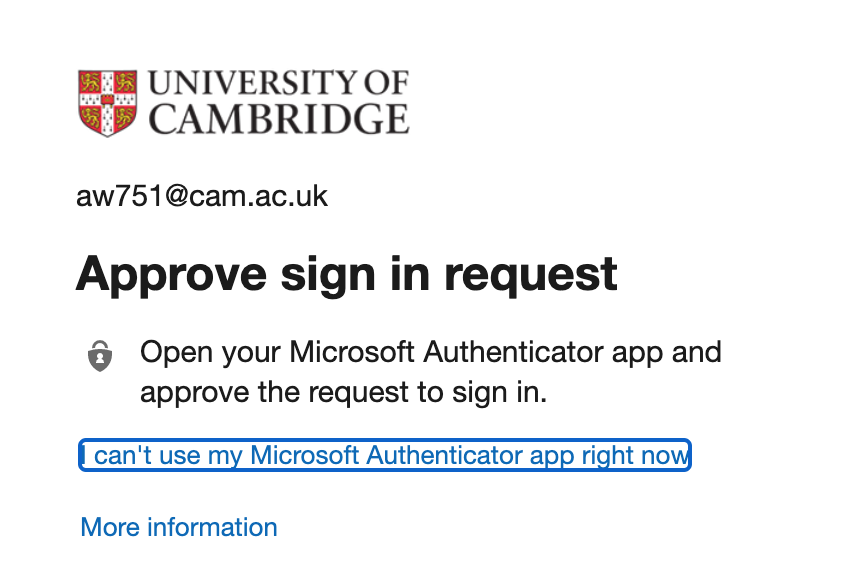The width and height of the screenshot is (844, 566).
Task: Click the person silhouette inside the lock icon
Action: pyautogui.click(x=100, y=359)
